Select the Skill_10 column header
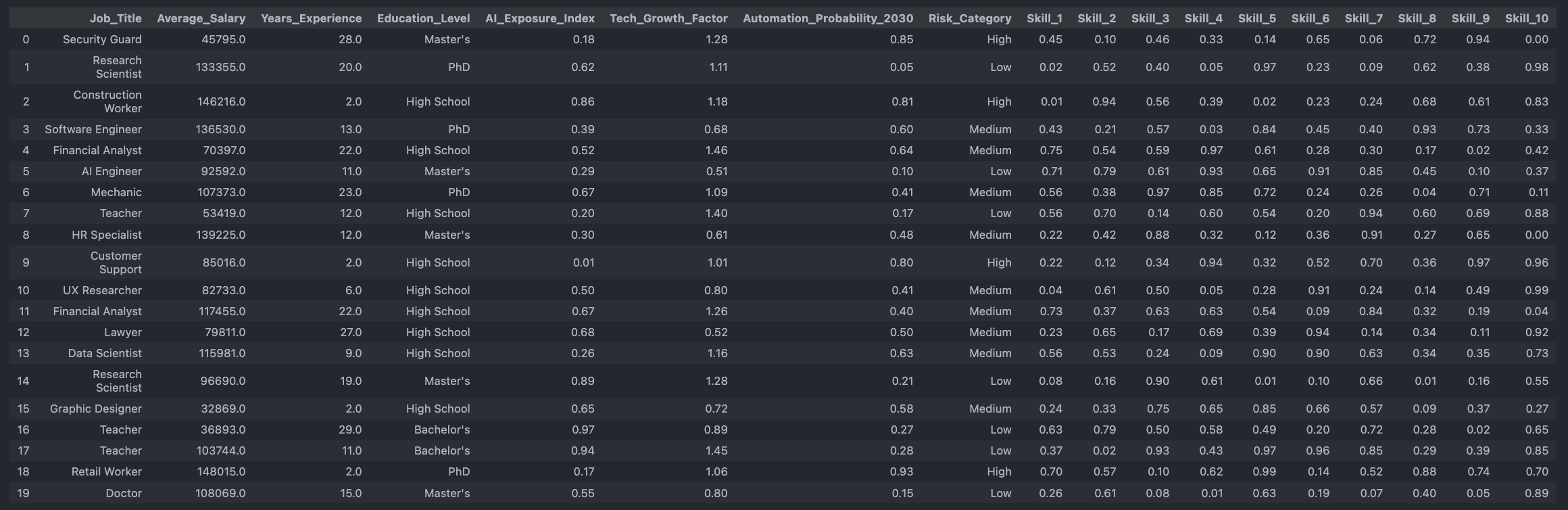The width and height of the screenshot is (1568, 510). point(1526,18)
